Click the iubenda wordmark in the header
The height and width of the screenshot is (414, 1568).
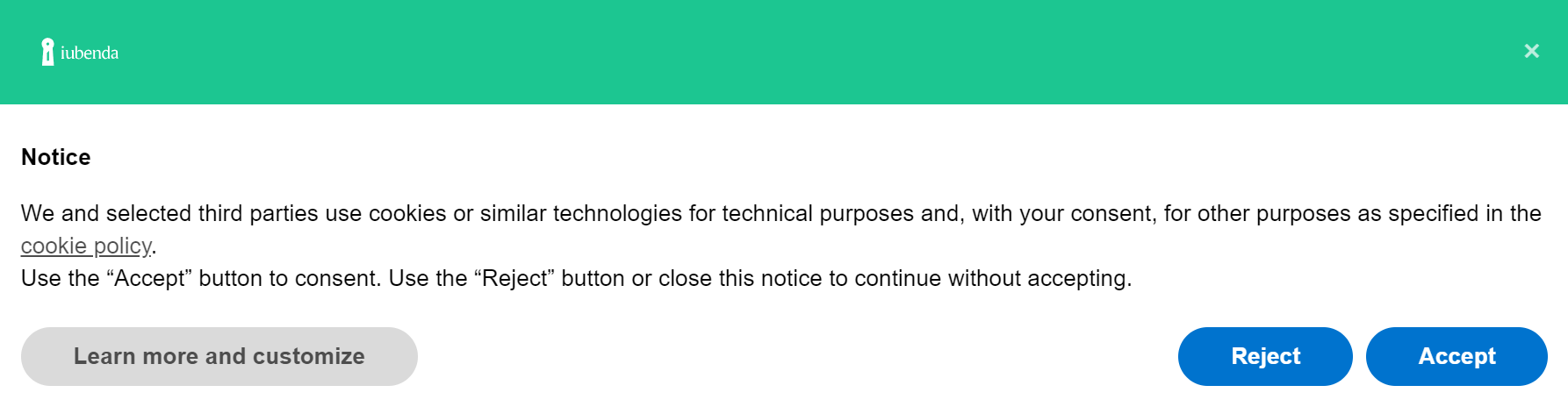pyautogui.click(x=90, y=53)
